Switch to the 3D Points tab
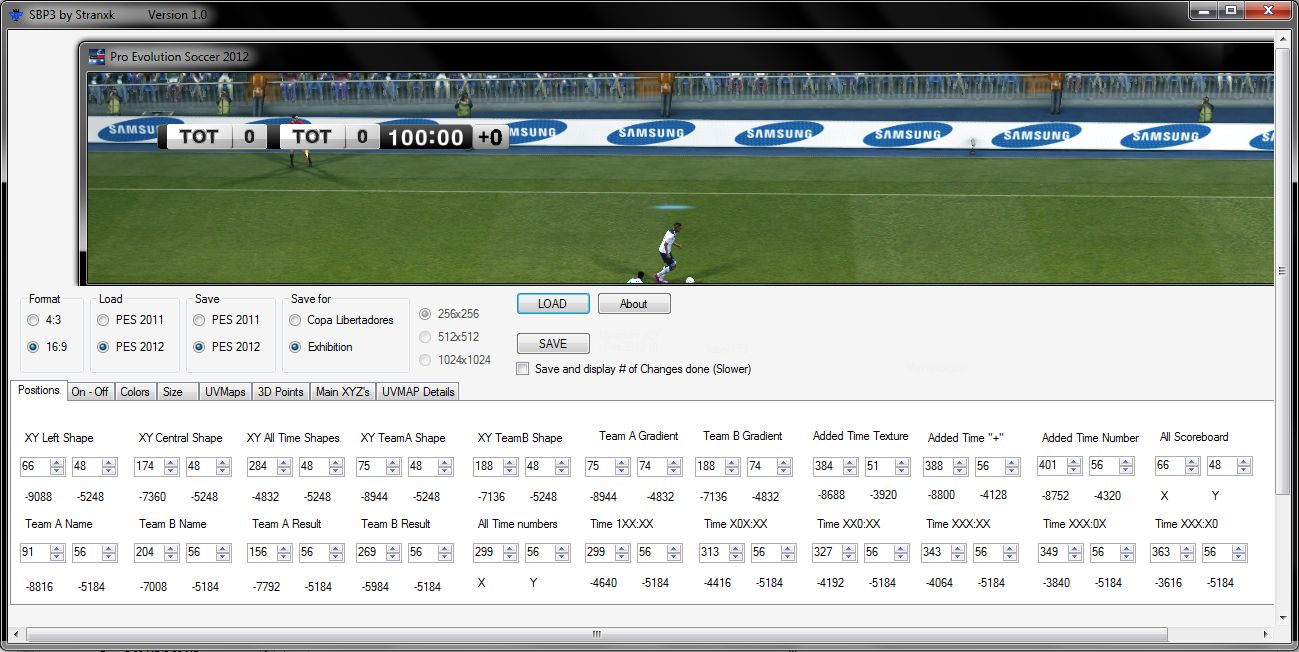The width and height of the screenshot is (1299, 652). pos(280,392)
